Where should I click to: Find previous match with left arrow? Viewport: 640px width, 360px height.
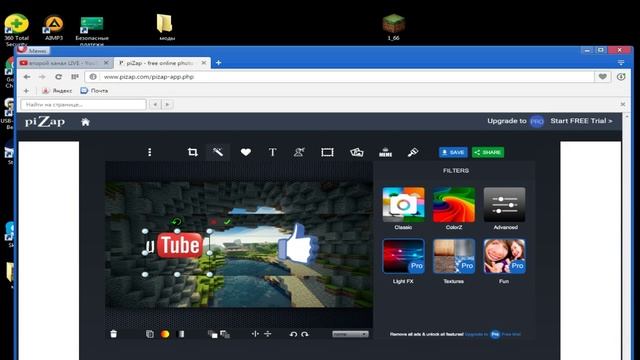[155, 104]
